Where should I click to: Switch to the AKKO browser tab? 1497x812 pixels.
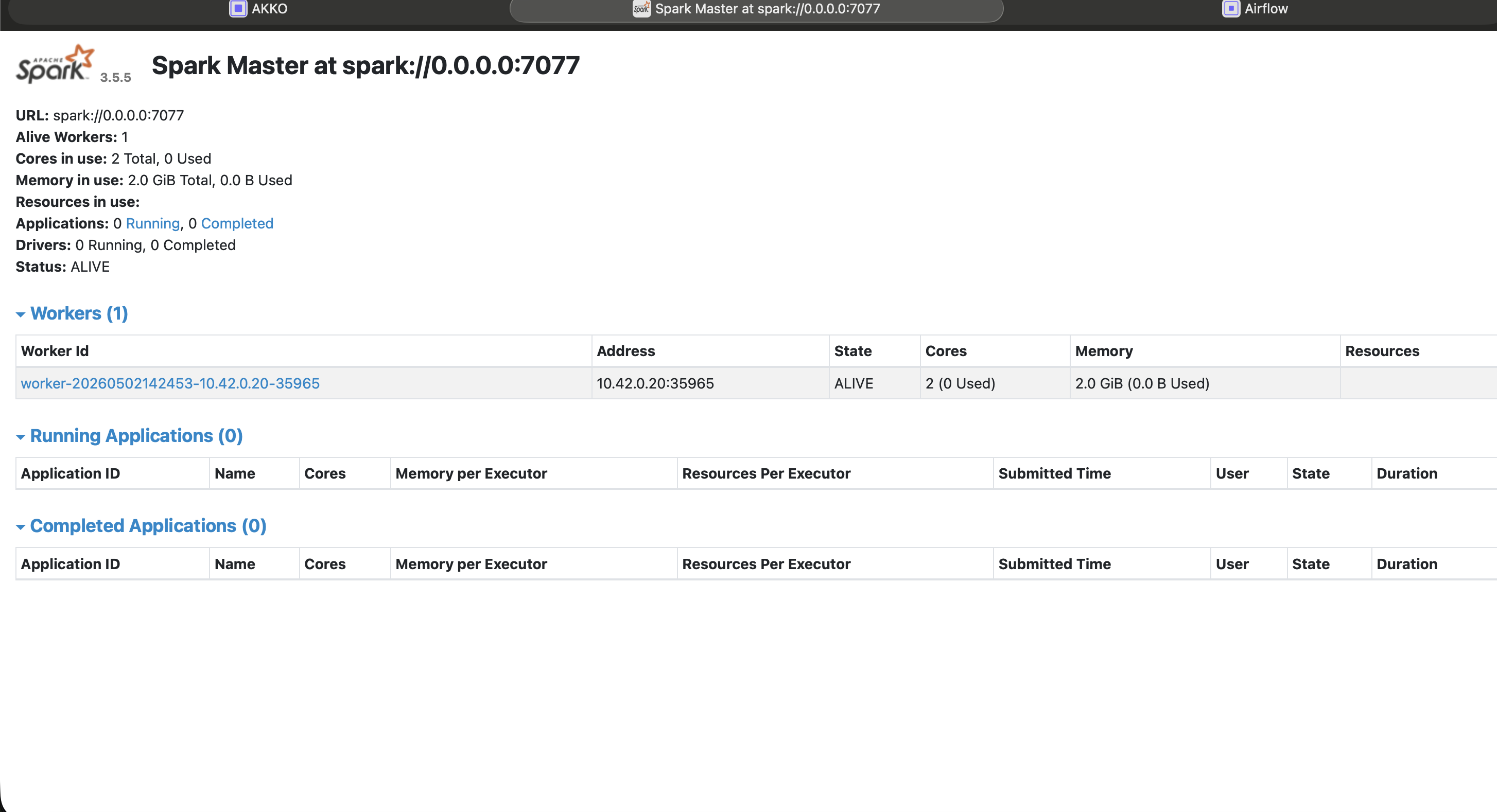[x=258, y=10]
